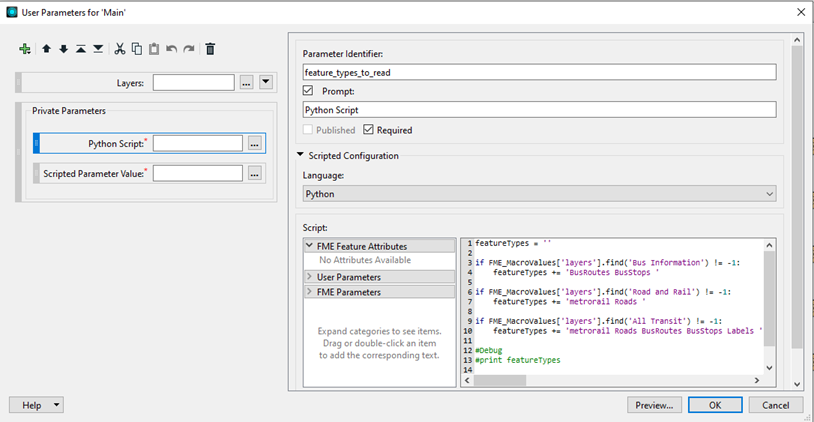Uncheck the Required checkbox
This screenshot has height=422, width=814.
pyautogui.click(x=369, y=130)
